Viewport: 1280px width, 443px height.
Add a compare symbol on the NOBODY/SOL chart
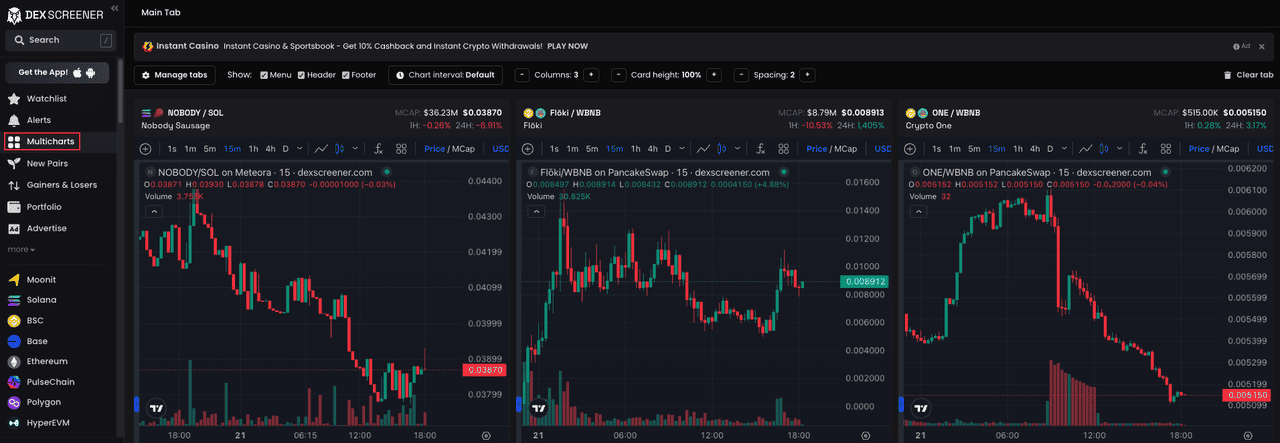[x=145, y=149]
